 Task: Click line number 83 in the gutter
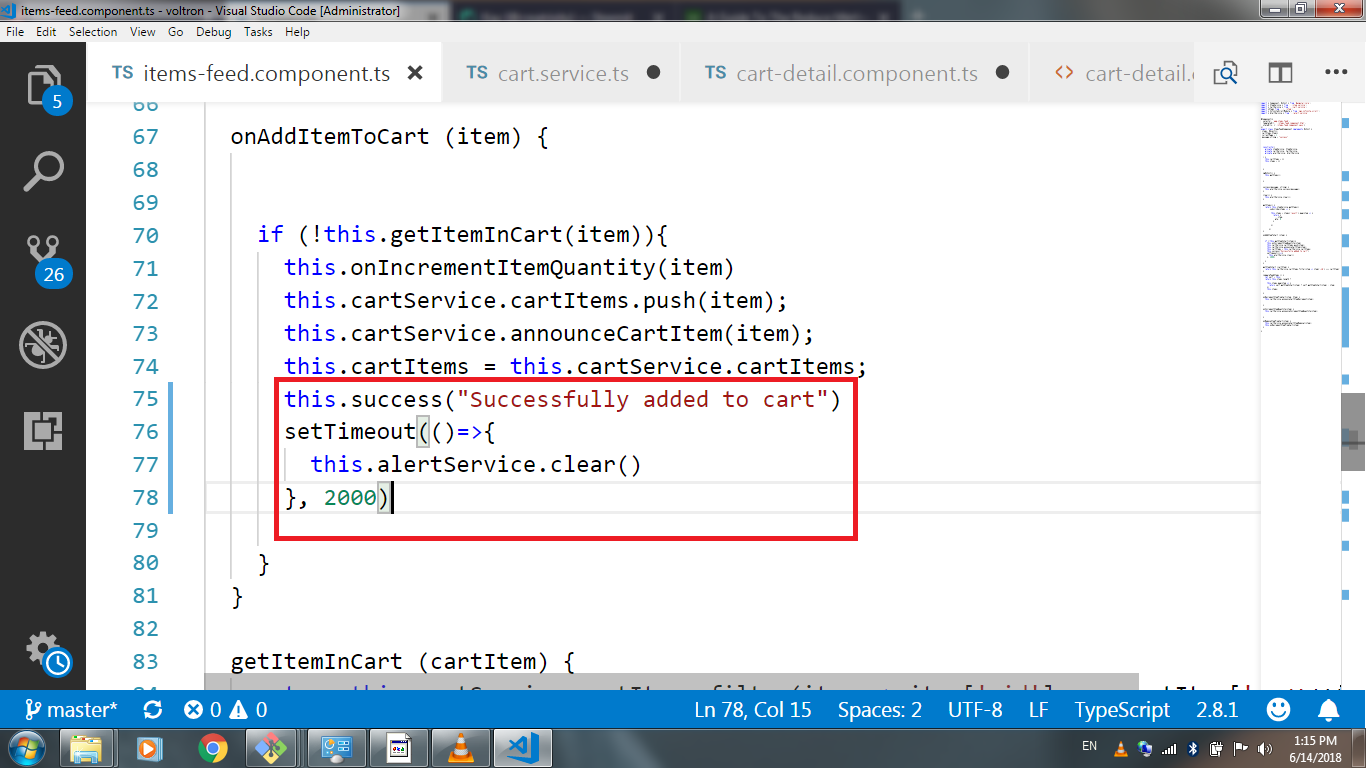145,661
